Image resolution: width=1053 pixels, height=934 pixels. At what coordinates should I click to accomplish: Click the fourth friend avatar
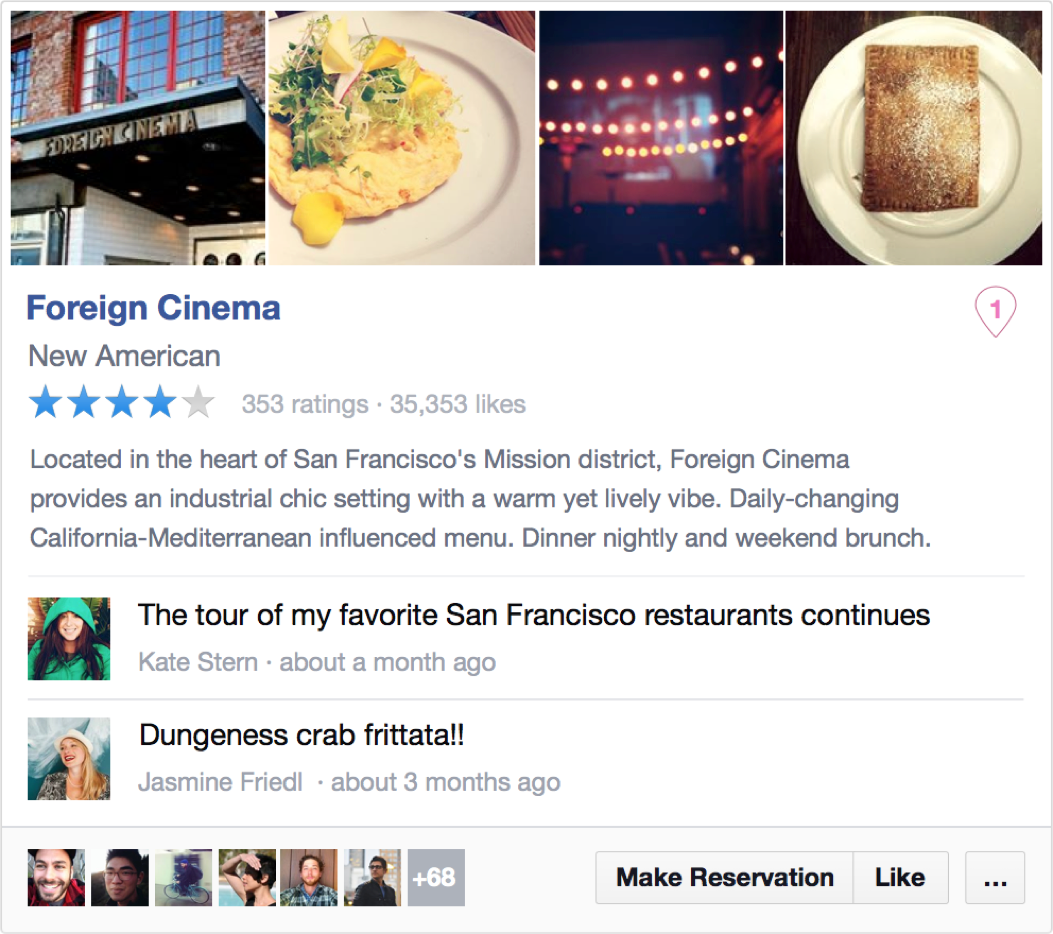247,877
